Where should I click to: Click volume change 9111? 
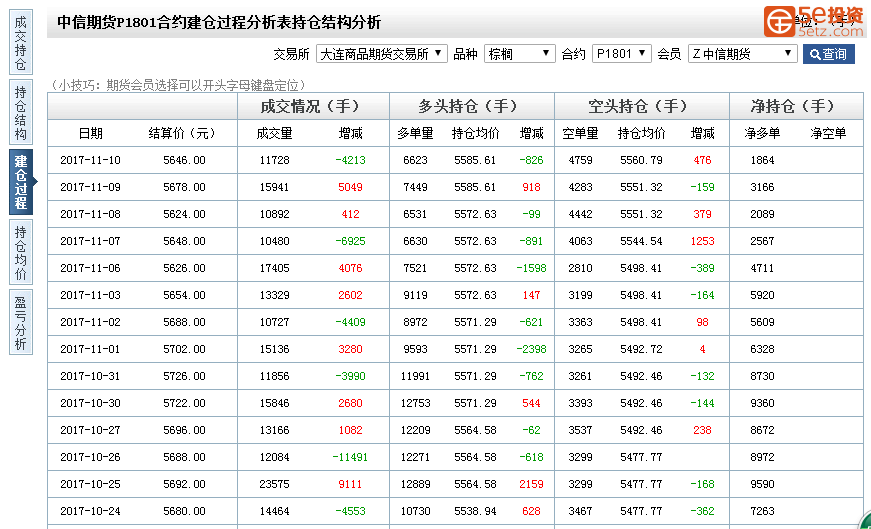(350, 484)
